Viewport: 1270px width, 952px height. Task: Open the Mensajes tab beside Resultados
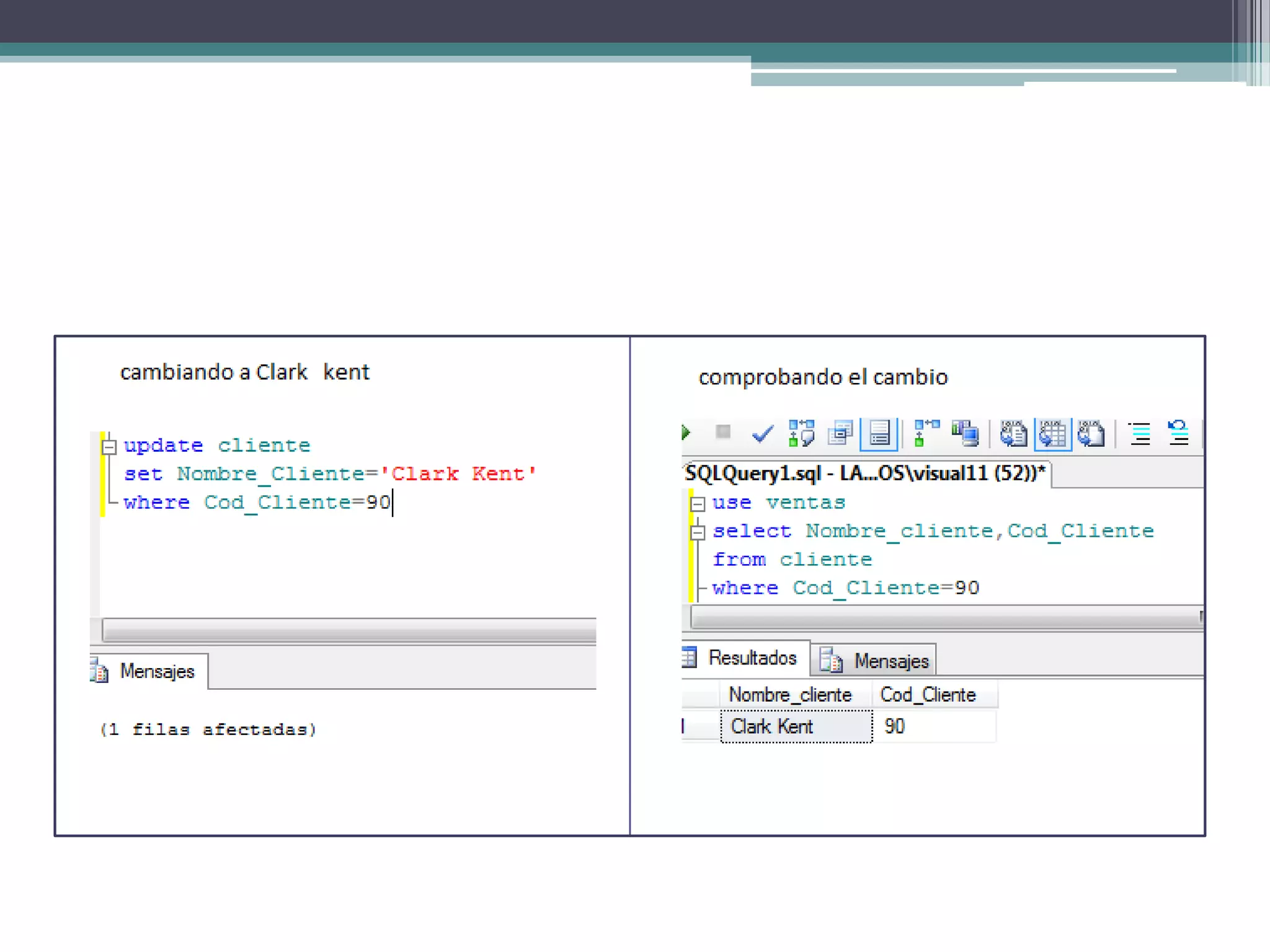point(874,661)
